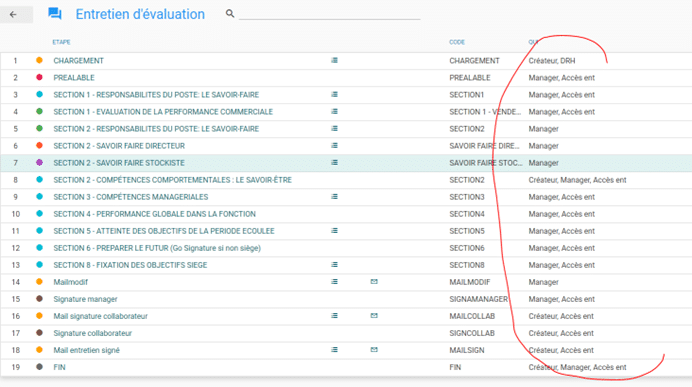Open list icon for SECTION 1 - RESPONSABILITES row
Image resolution: width=692 pixels, height=387 pixels.
[x=335, y=94]
